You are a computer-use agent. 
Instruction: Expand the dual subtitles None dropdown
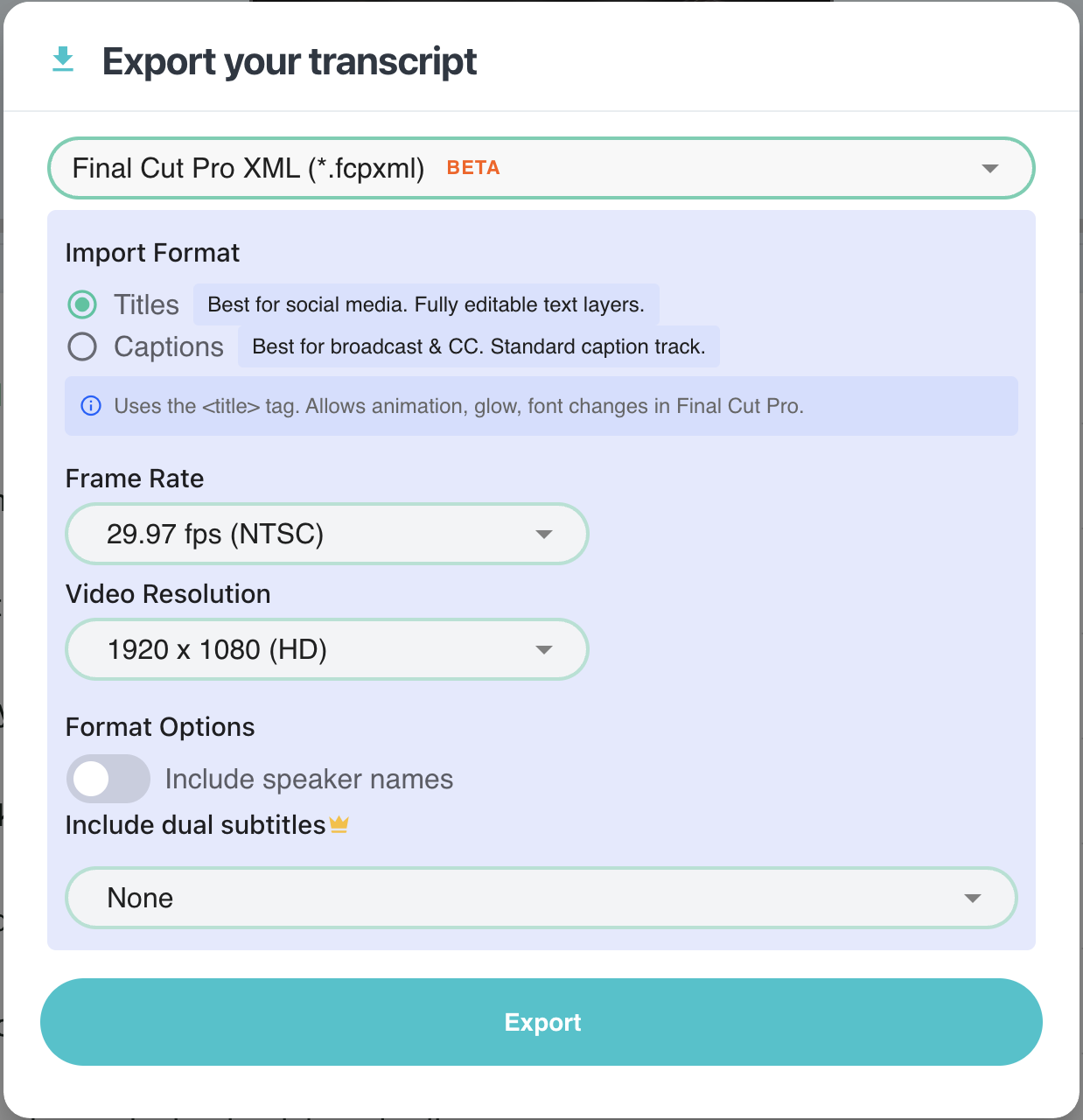[x=541, y=898]
